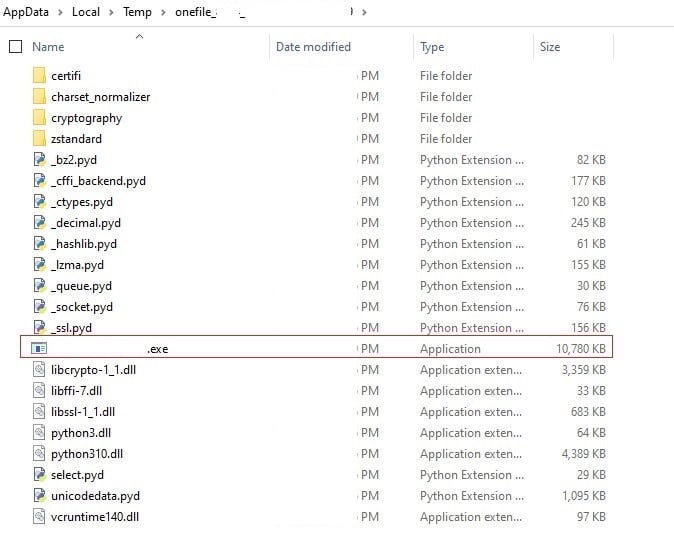
Task: Click the certifi folder icon
Action: tap(39, 76)
